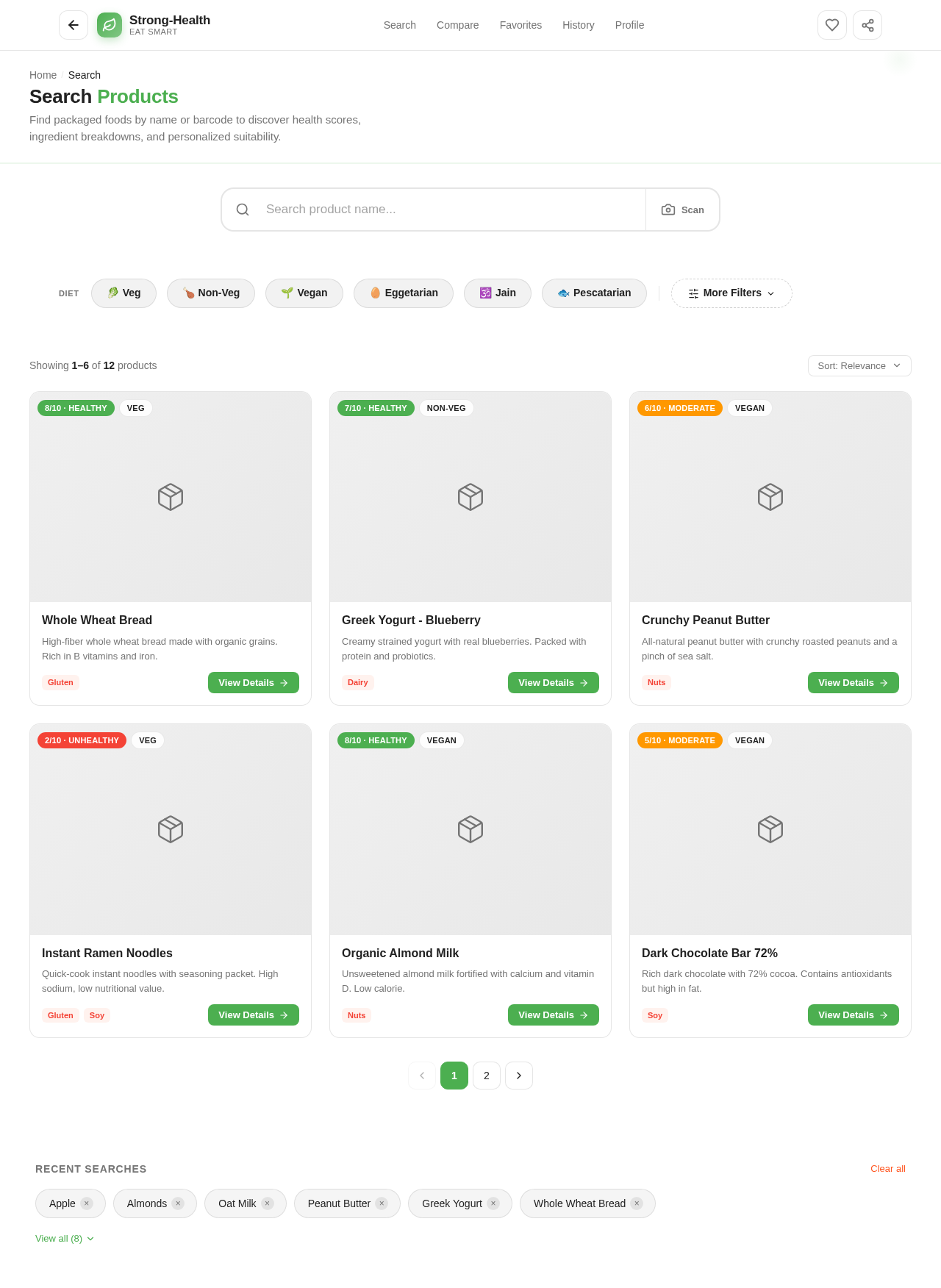The width and height of the screenshot is (941, 1288).
Task: Remove the Peanut Butter recent search
Action: point(382,1203)
